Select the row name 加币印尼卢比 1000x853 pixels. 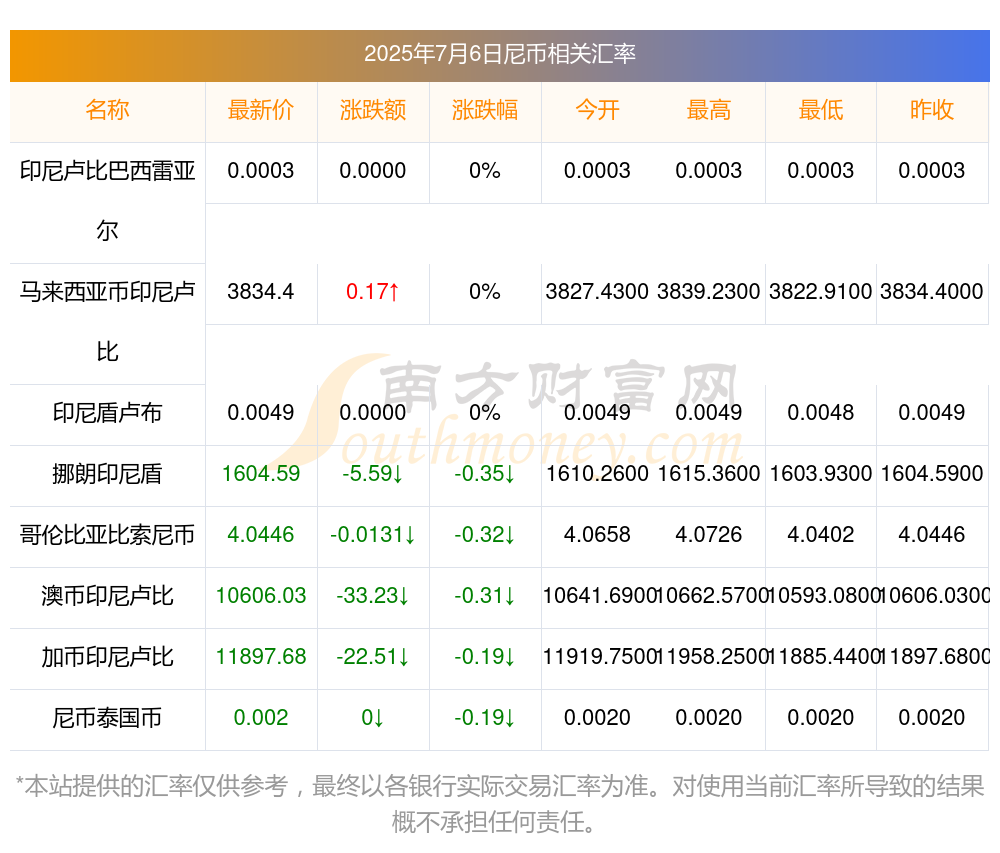[x=107, y=657]
